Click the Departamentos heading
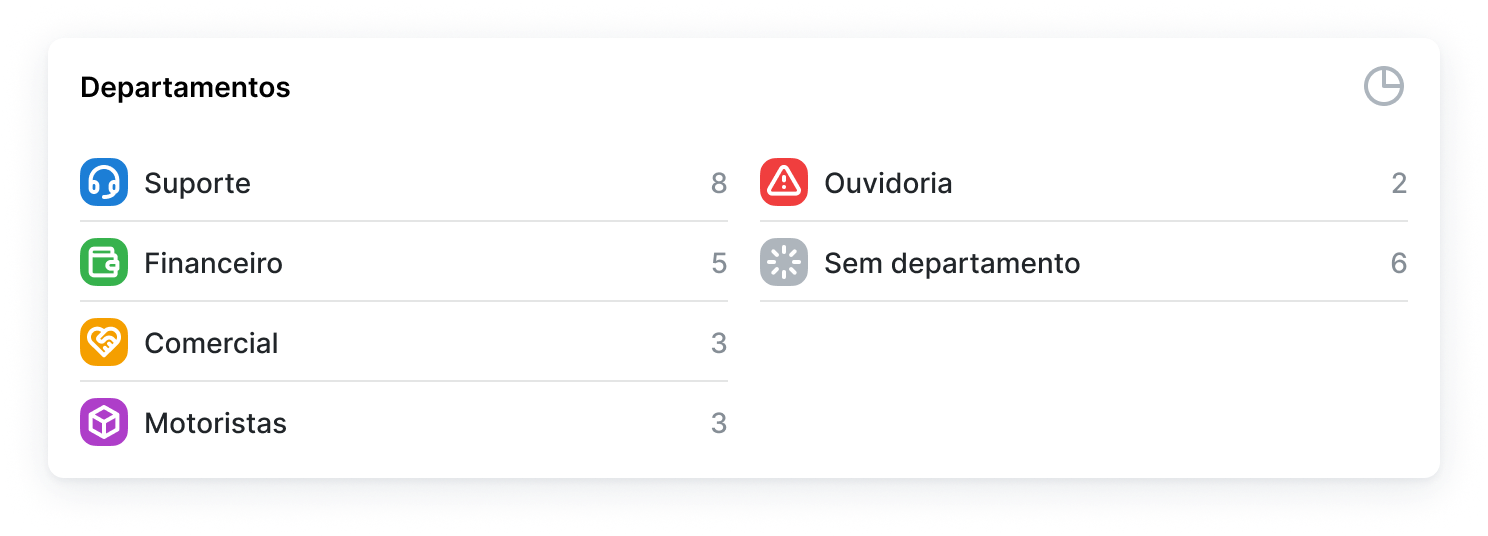The width and height of the screenshot is (1488, 536). click(x=185, y=88)
